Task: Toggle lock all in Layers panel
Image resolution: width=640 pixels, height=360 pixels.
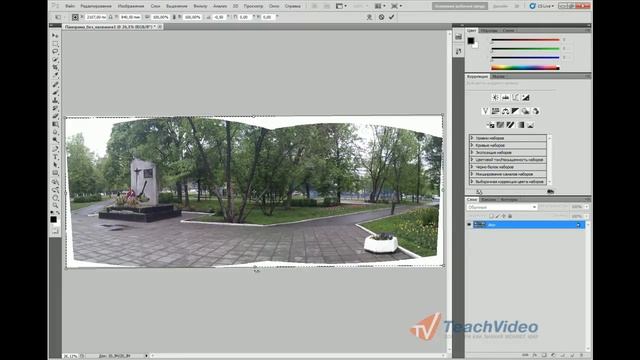Action: (510, 216)
